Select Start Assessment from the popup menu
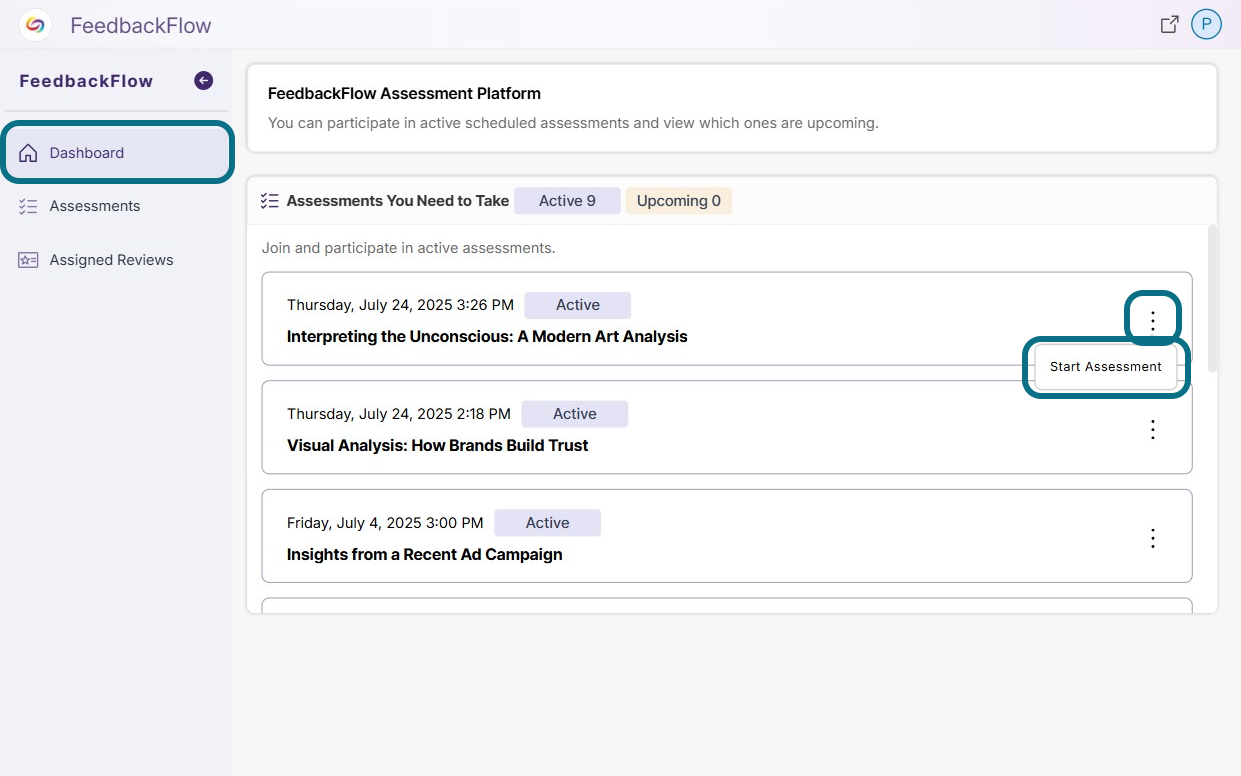Image resolution: width=1241 pixels, height=776 pixels. pos(1106,367)
